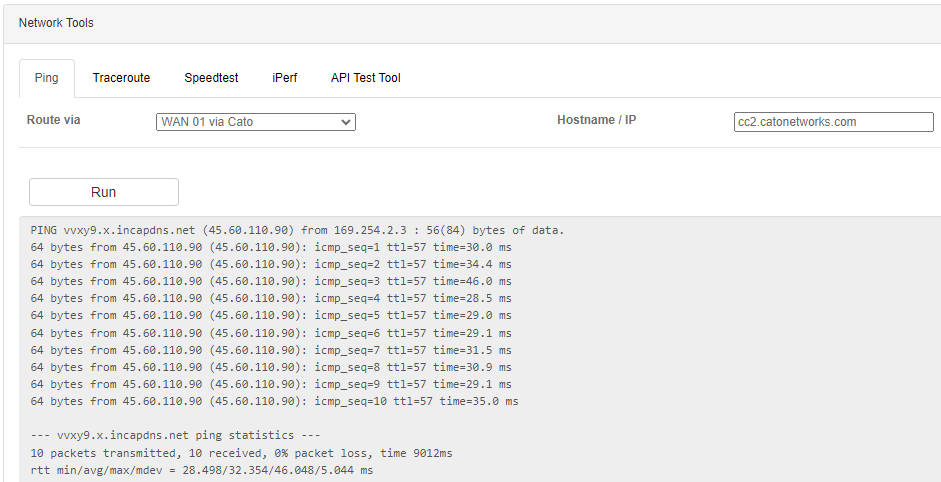The height and width of the screenshot is (482, 941).
Task: Click the 10 packets transmitted summary line
Action: click(241, 453)
